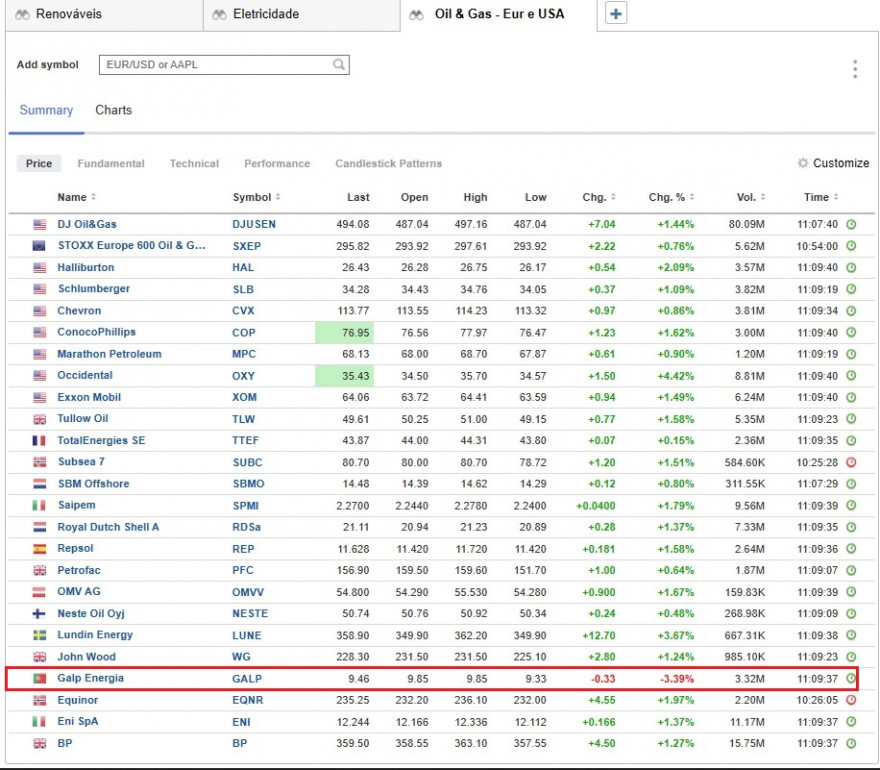Select the Technical data tab

(x=194, y=163)
